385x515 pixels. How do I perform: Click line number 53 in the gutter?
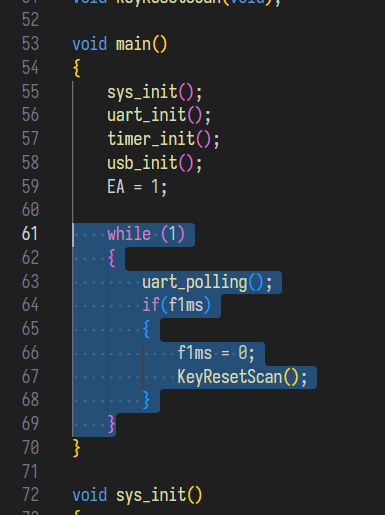(x=30, y=44)
